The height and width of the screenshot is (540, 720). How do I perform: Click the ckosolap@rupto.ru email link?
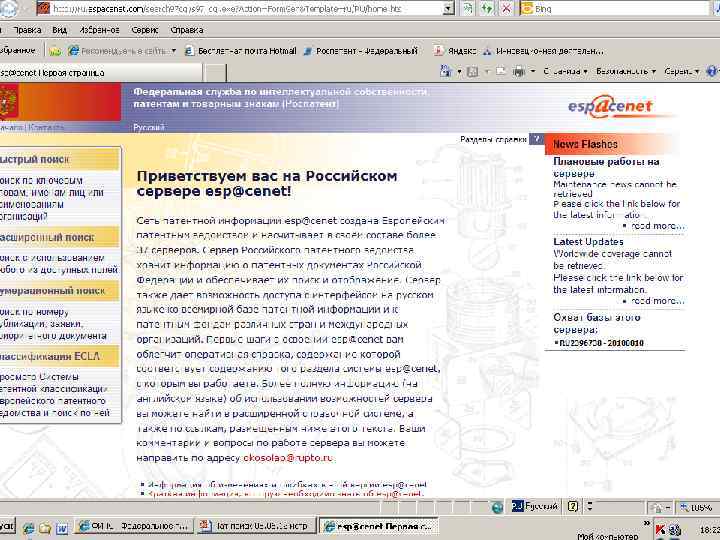[287, 458]
